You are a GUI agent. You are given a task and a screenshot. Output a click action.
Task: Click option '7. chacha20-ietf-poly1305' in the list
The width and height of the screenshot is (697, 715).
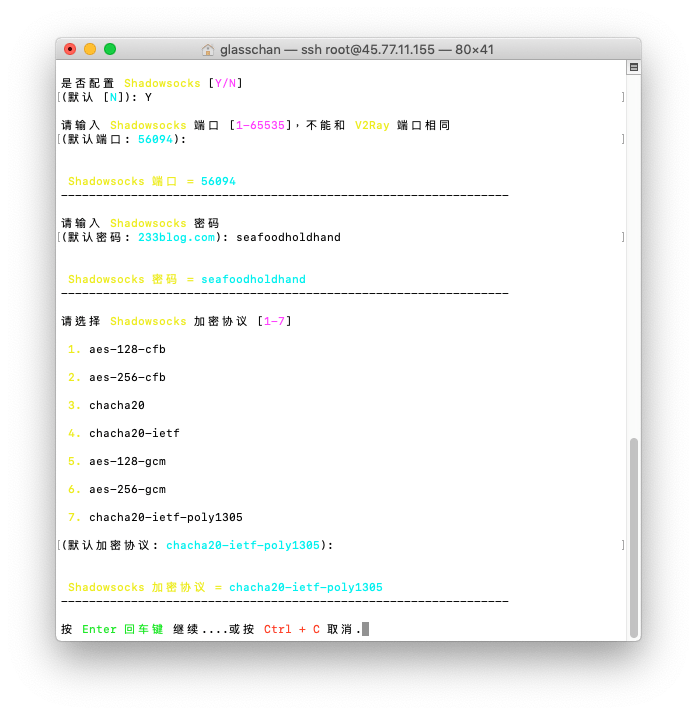155,518
